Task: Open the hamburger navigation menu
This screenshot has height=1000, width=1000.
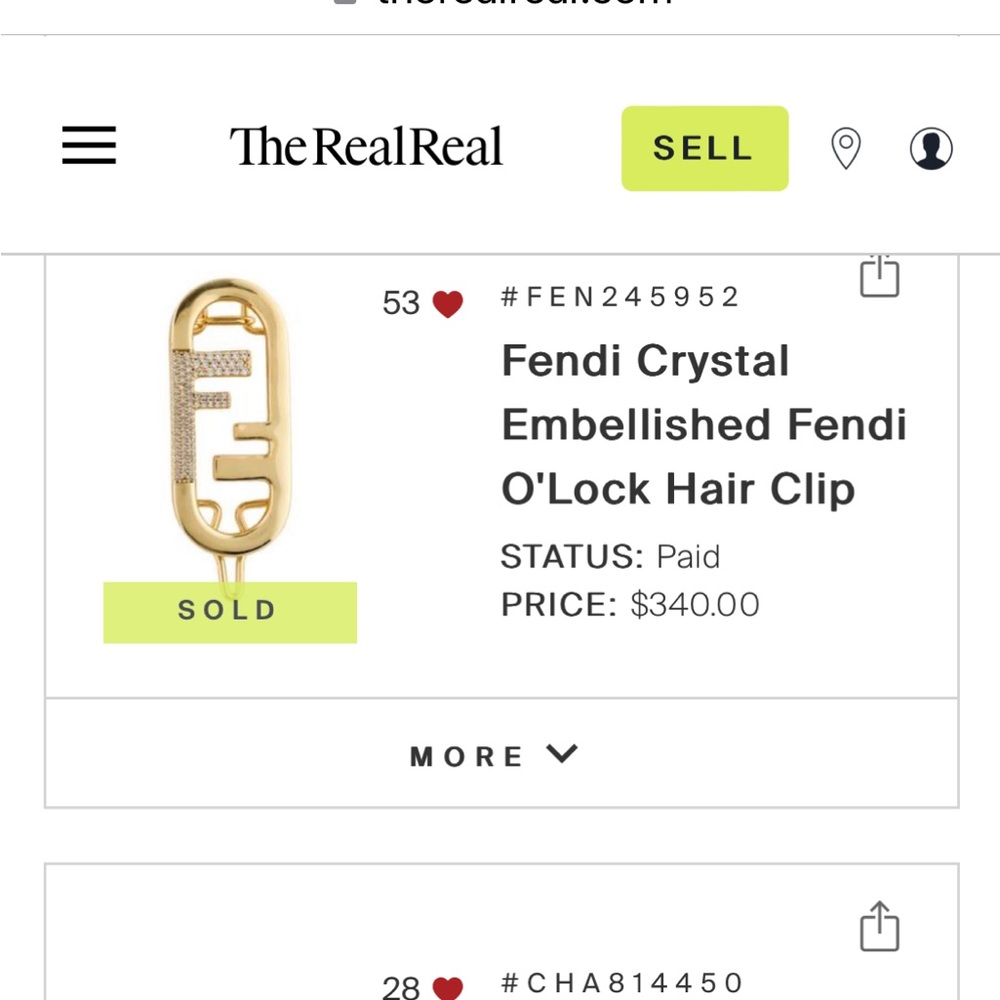Action: coord(88,146)
